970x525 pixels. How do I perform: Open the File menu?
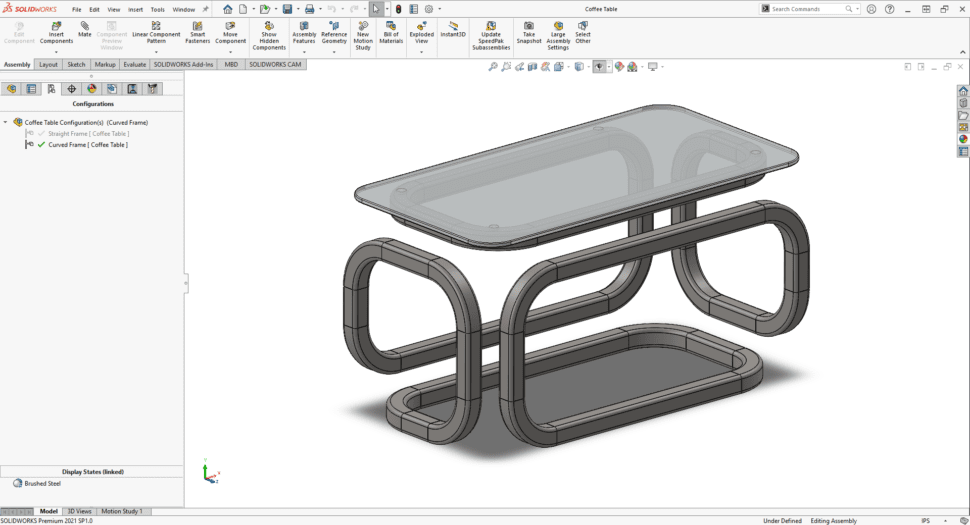(77, 10)
